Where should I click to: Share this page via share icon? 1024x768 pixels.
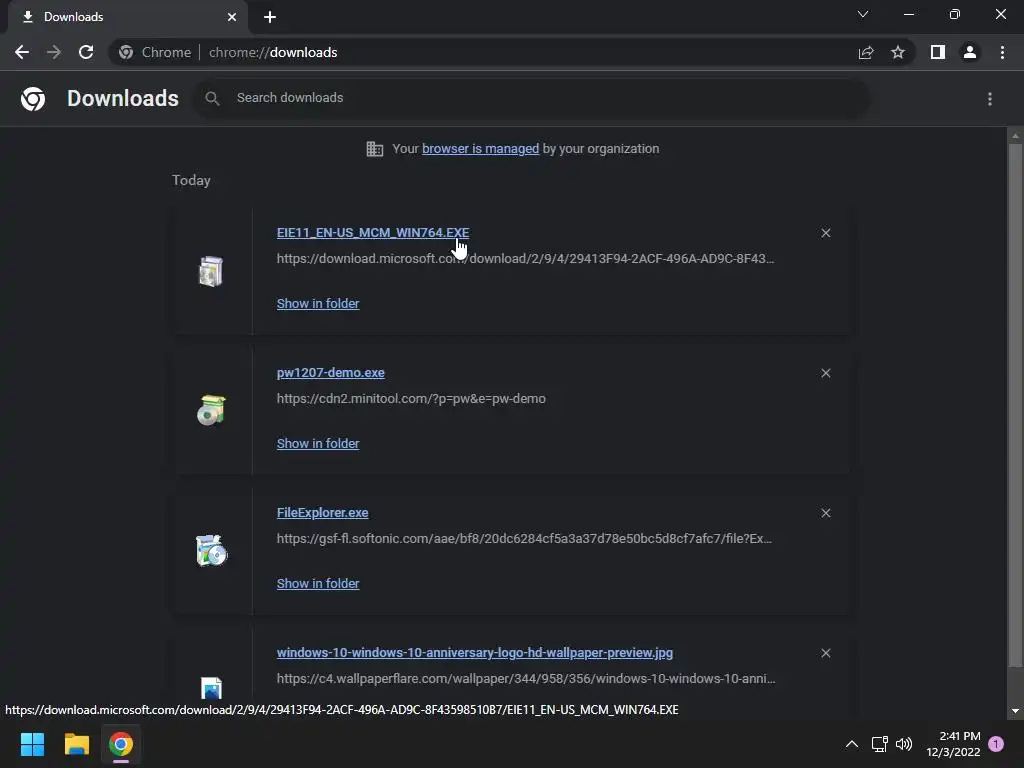pos(866,52)
